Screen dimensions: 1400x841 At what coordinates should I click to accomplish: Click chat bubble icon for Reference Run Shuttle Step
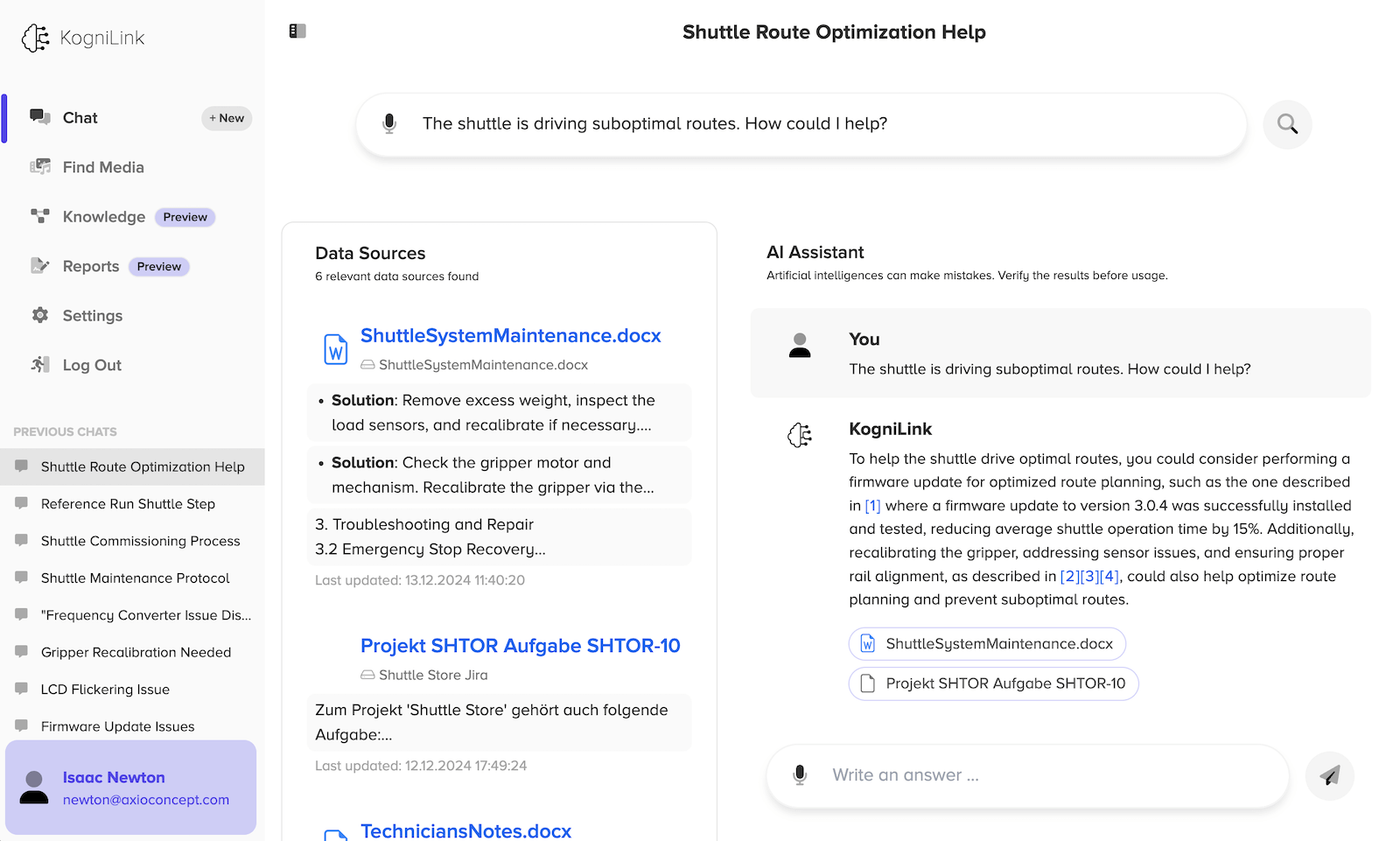22,503
